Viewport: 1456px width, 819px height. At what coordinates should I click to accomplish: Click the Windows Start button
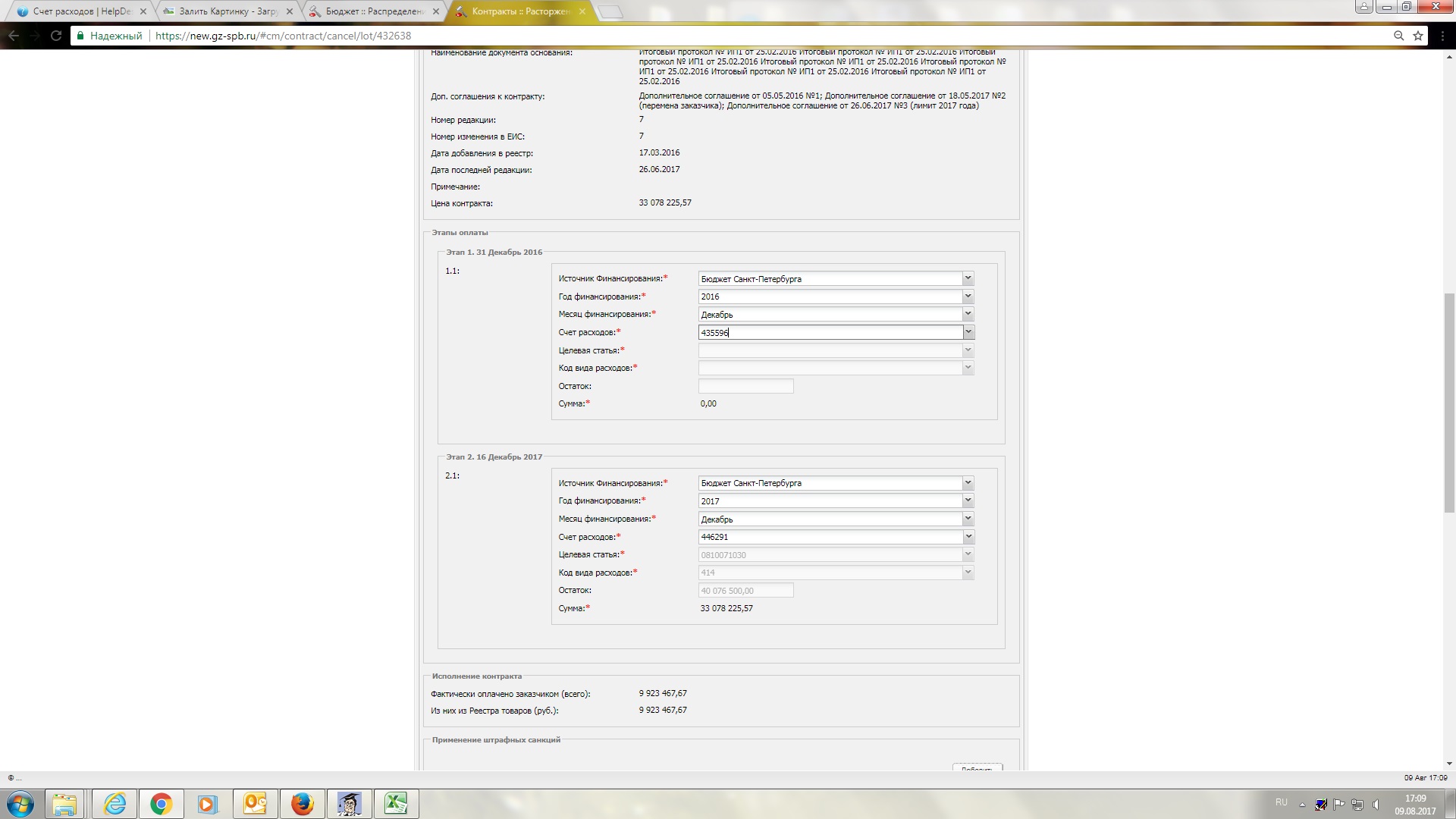(20, 804)
